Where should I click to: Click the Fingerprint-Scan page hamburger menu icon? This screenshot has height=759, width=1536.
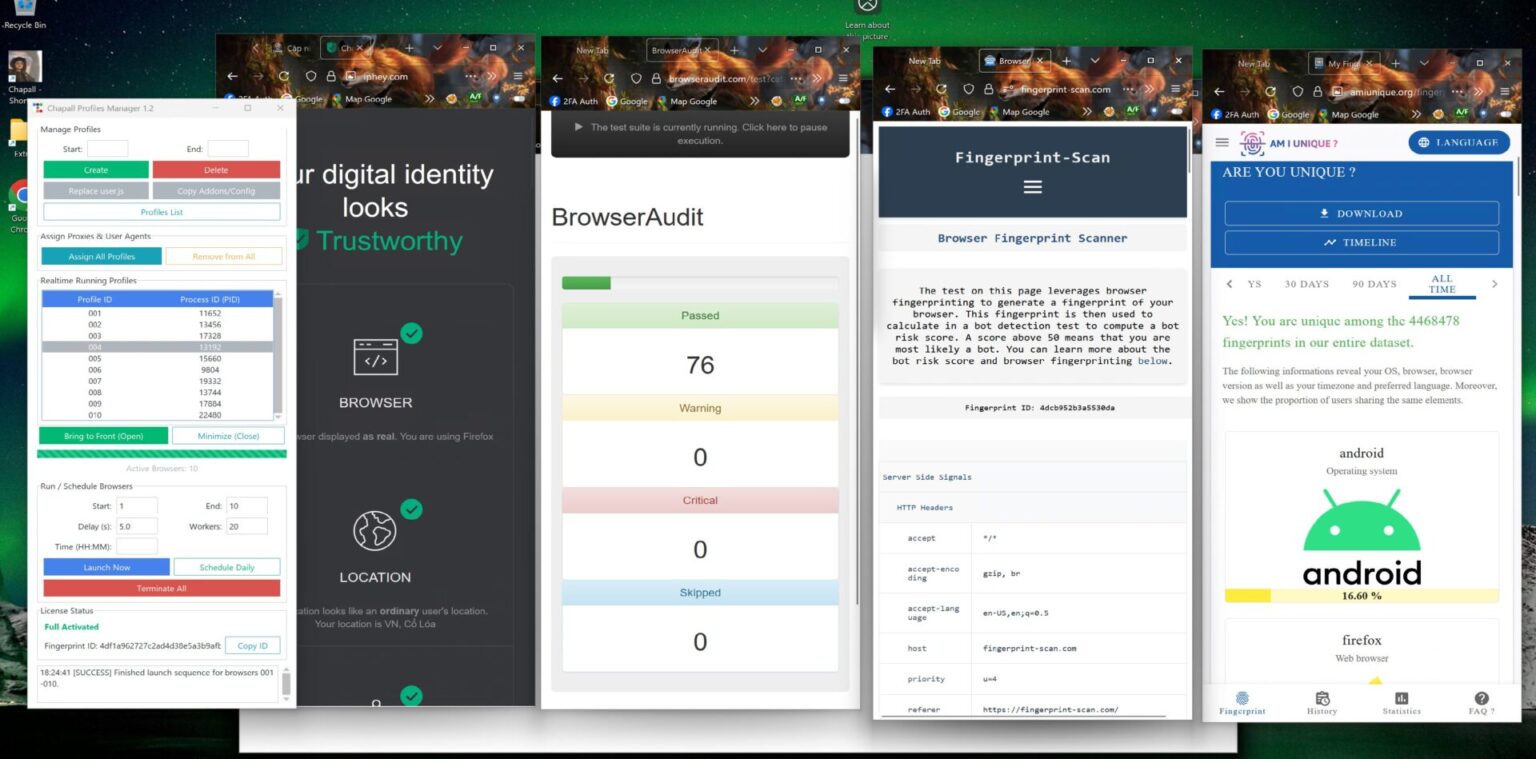click(1032, 187)
